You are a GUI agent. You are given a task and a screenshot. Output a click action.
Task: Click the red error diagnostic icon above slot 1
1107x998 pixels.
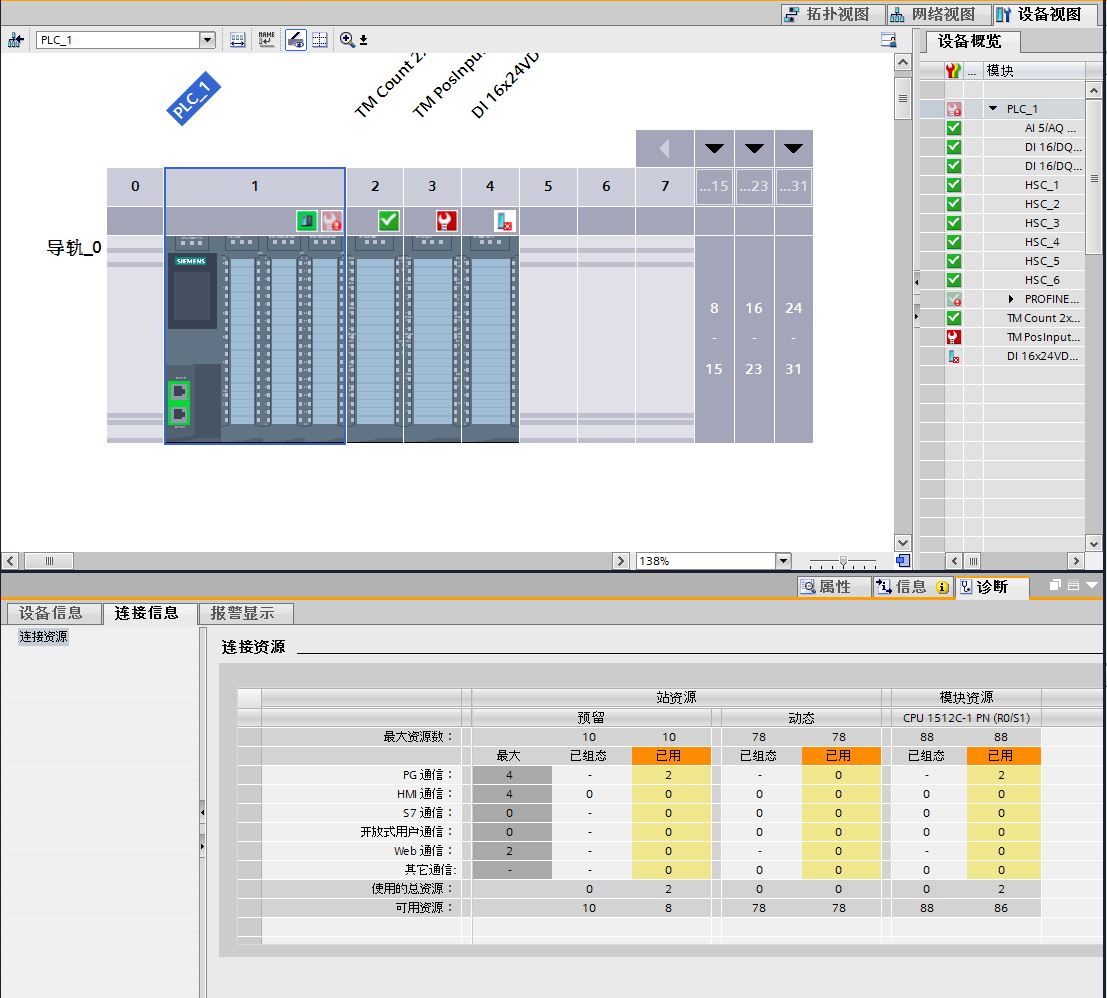[x=332, y=221]
